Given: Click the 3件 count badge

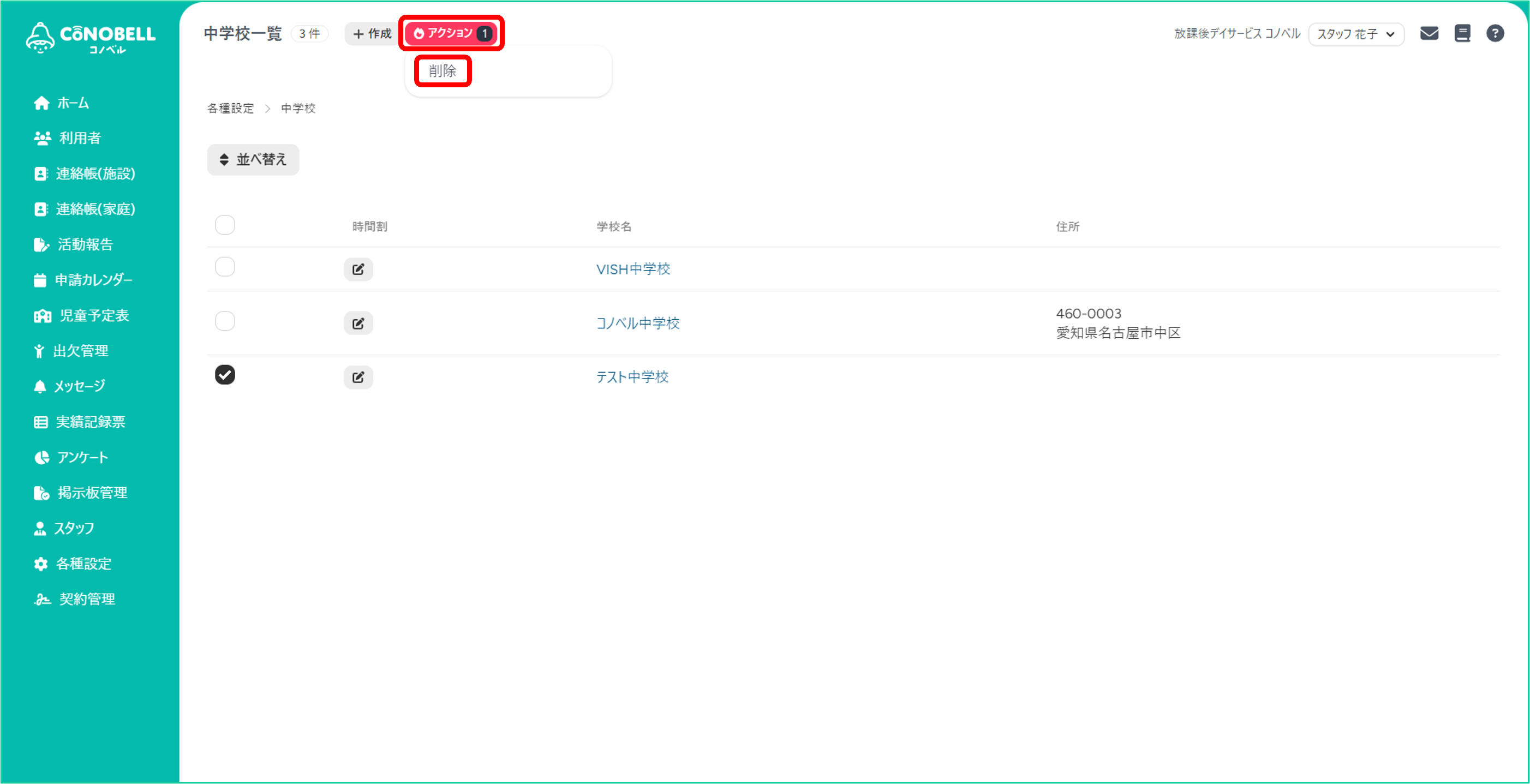Looking at the screenshot, I should coord(309,34).
